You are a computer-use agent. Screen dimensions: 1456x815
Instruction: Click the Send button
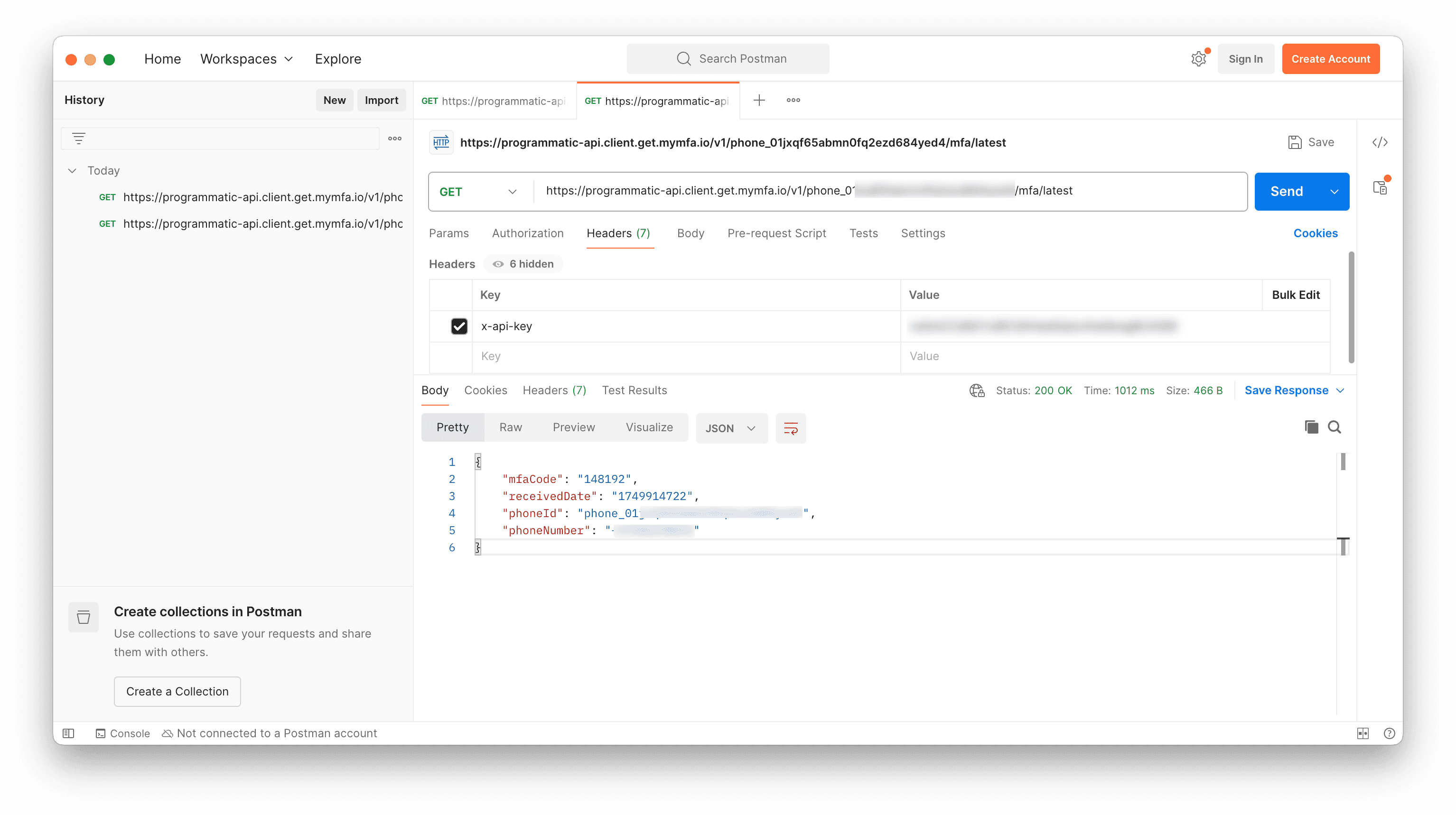pyautogui.click(x=1287, y=192)
